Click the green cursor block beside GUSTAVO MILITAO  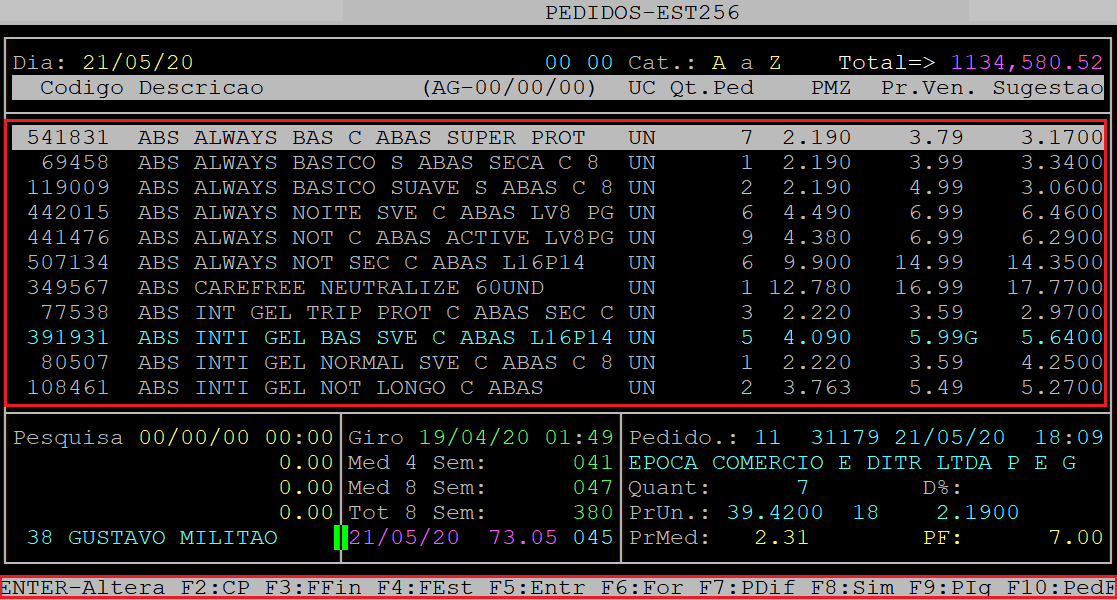tap(340, 537)
